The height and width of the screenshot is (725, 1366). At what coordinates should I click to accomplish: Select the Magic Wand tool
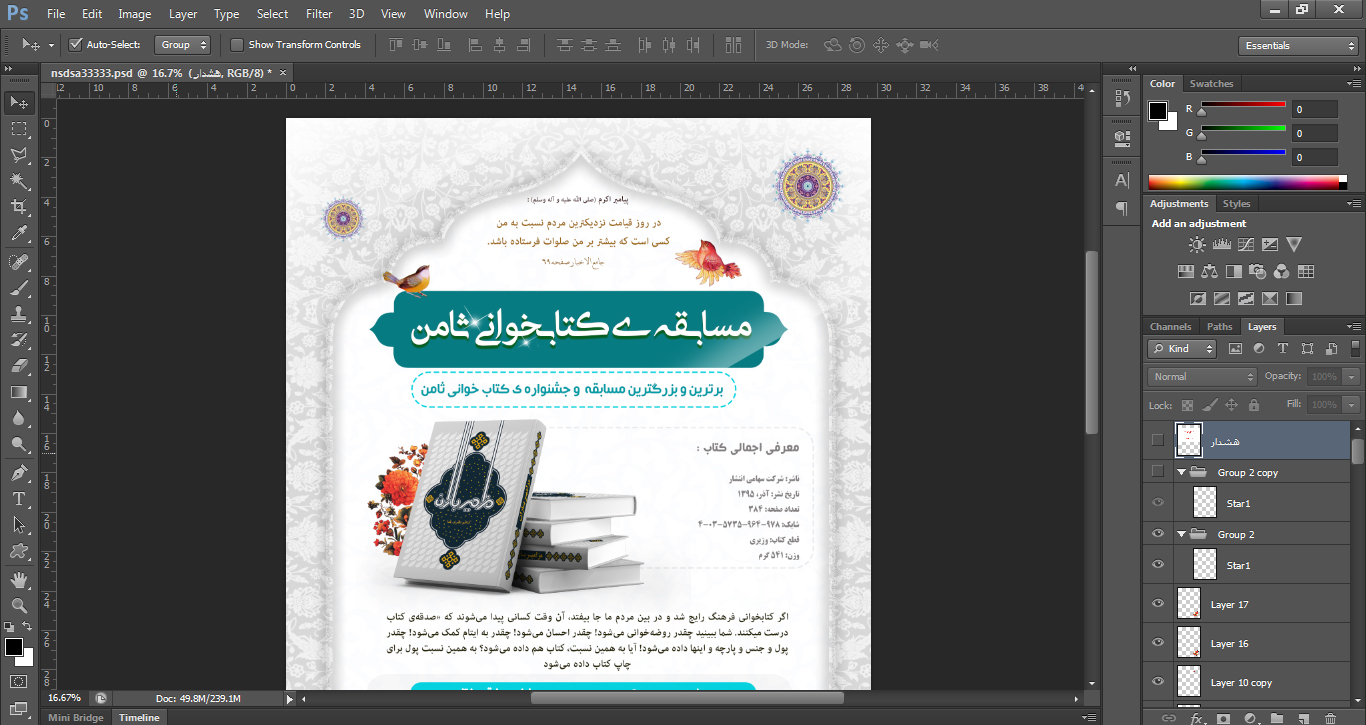[x=19, y=181]
